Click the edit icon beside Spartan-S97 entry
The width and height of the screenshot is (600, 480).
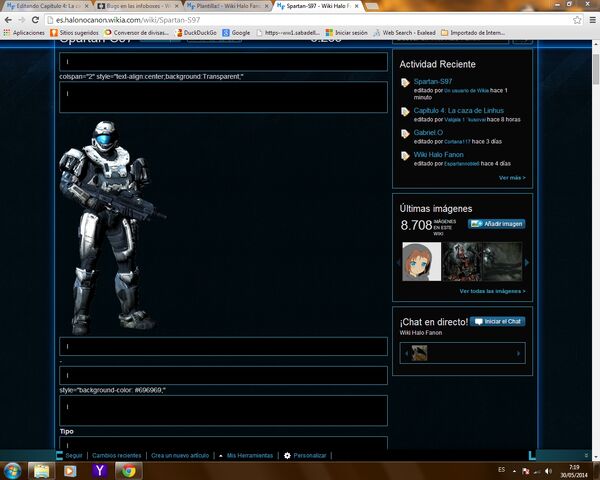coord(405,83)
